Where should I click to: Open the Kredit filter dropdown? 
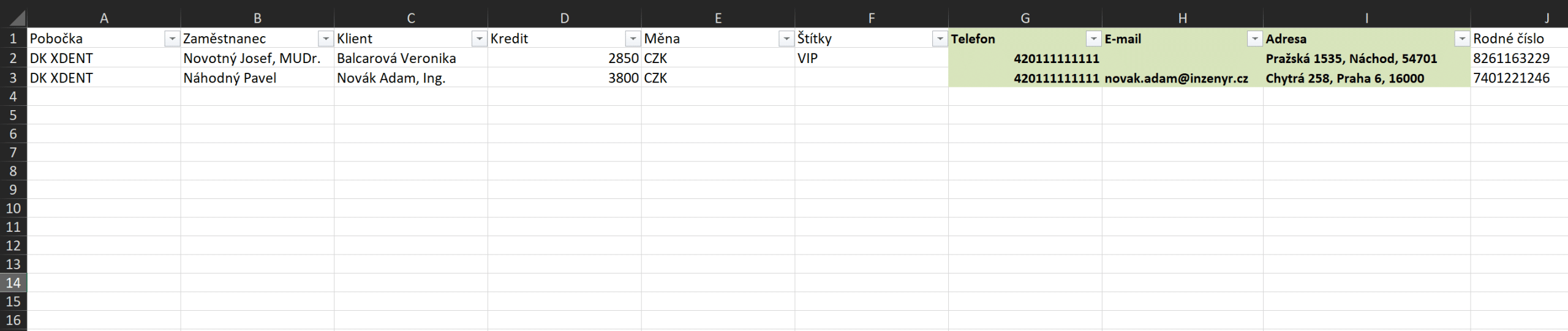coord(633,39)
